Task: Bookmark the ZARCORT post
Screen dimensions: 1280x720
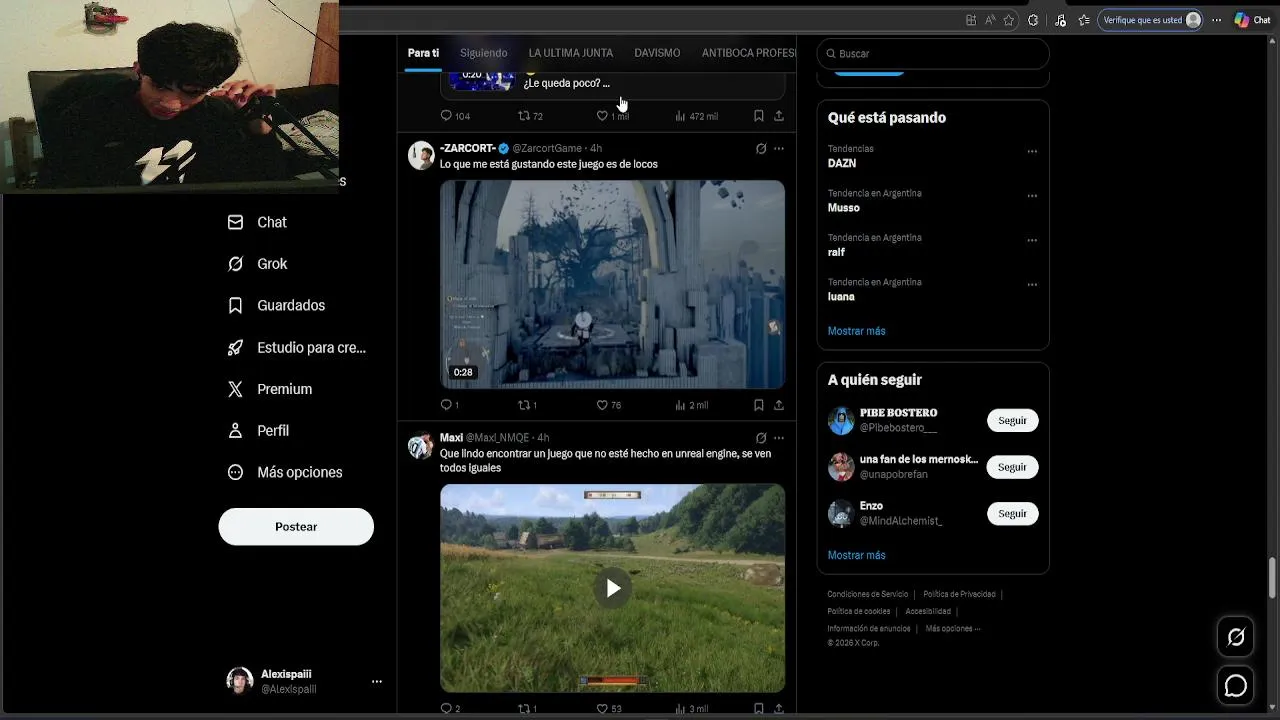Action: tap(759, 405)
